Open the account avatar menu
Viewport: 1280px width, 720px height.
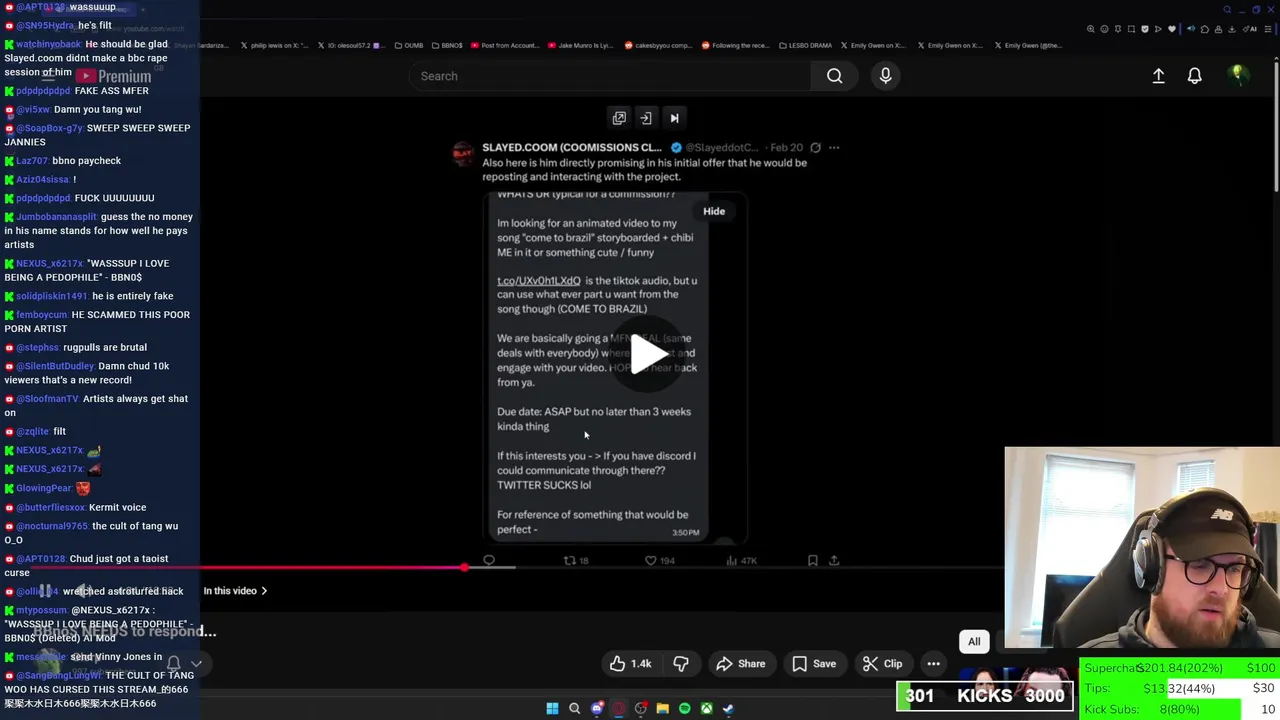click(1238, 75)
